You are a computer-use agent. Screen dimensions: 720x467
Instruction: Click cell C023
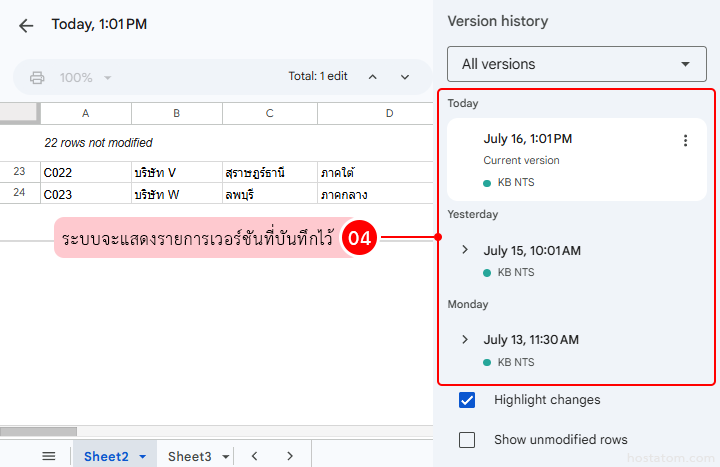pyautogui.click(x=86, y=194)
